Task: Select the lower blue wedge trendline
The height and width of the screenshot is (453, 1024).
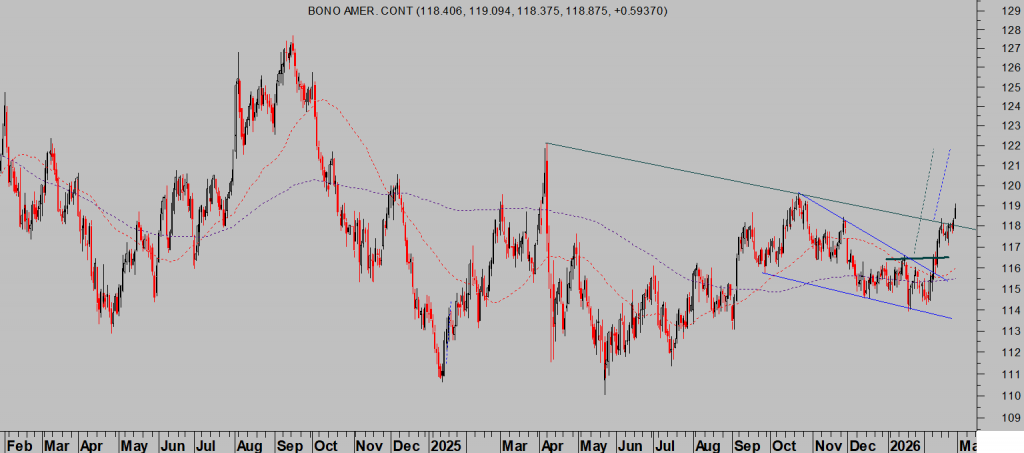Action: pos(860,295)
